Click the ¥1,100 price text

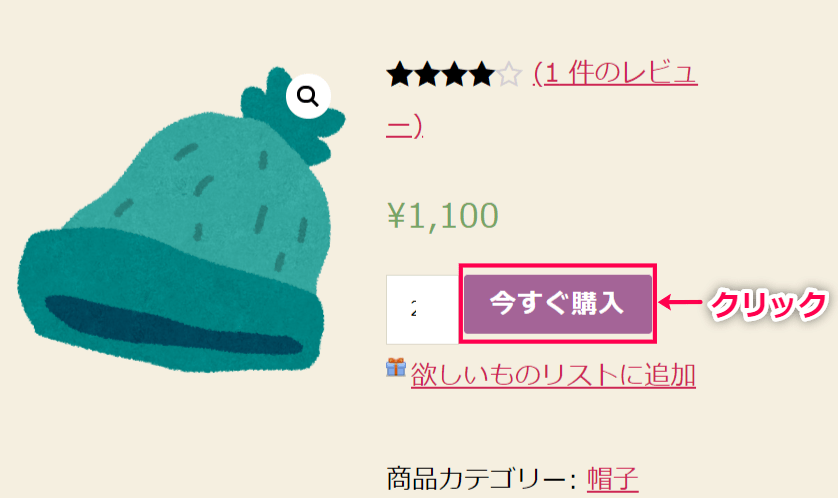pyautogui.click(x=443, y=215)
